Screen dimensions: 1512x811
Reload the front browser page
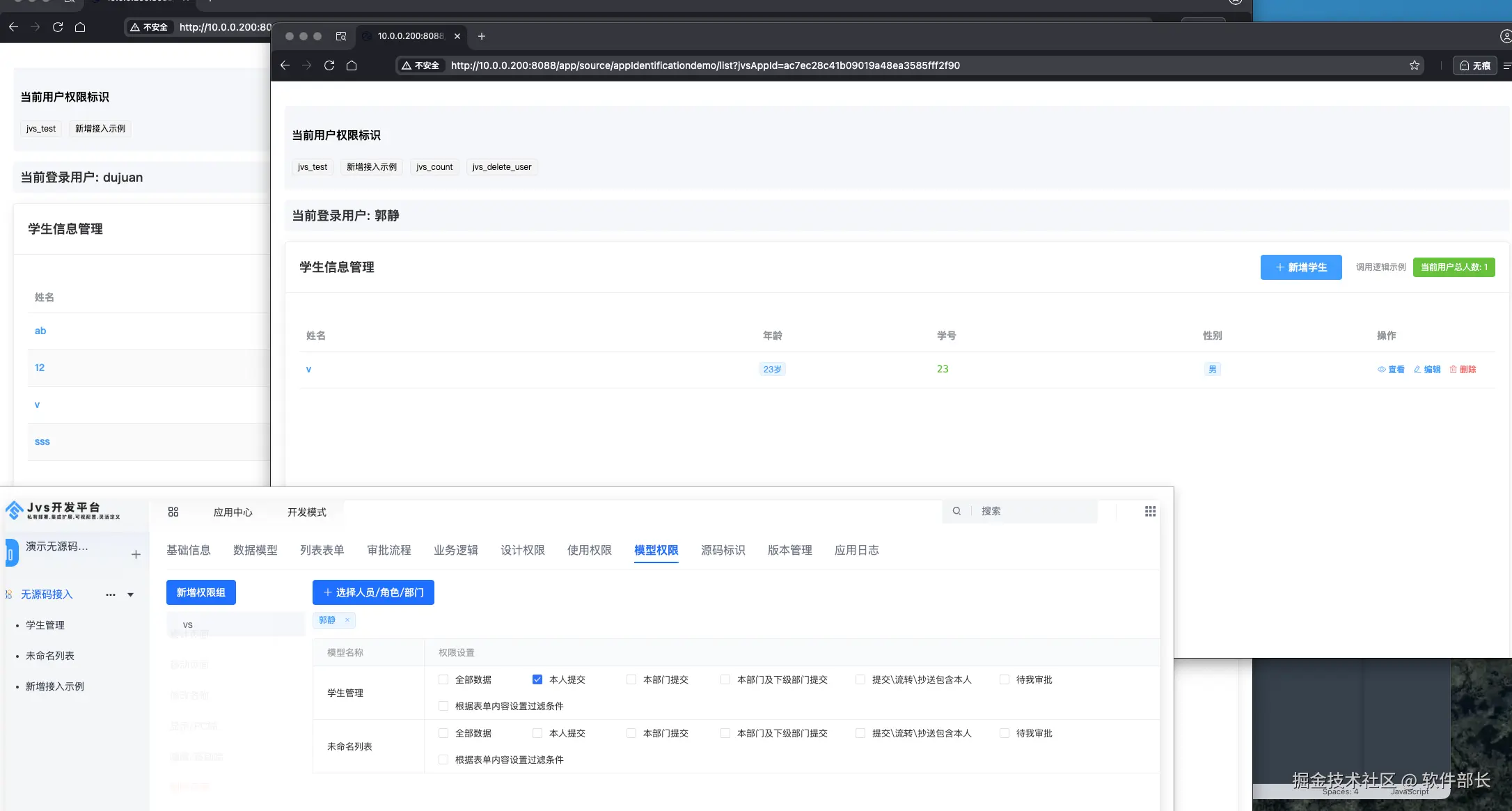point(329,65)
